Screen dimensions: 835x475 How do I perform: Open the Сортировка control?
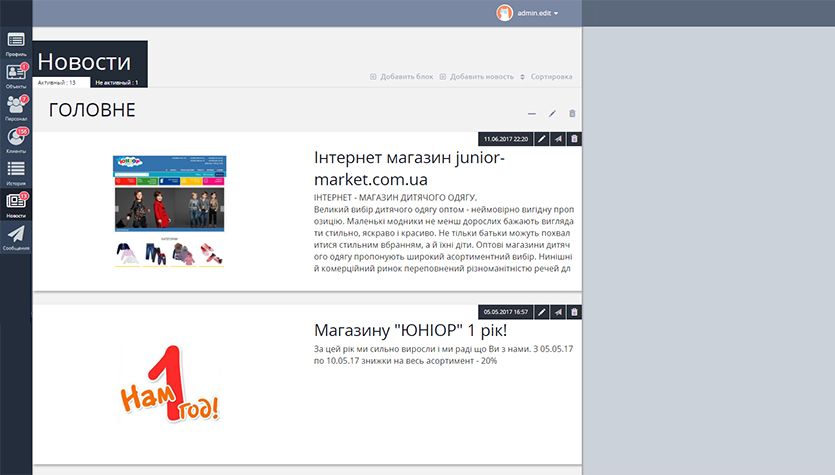point(546,77)
